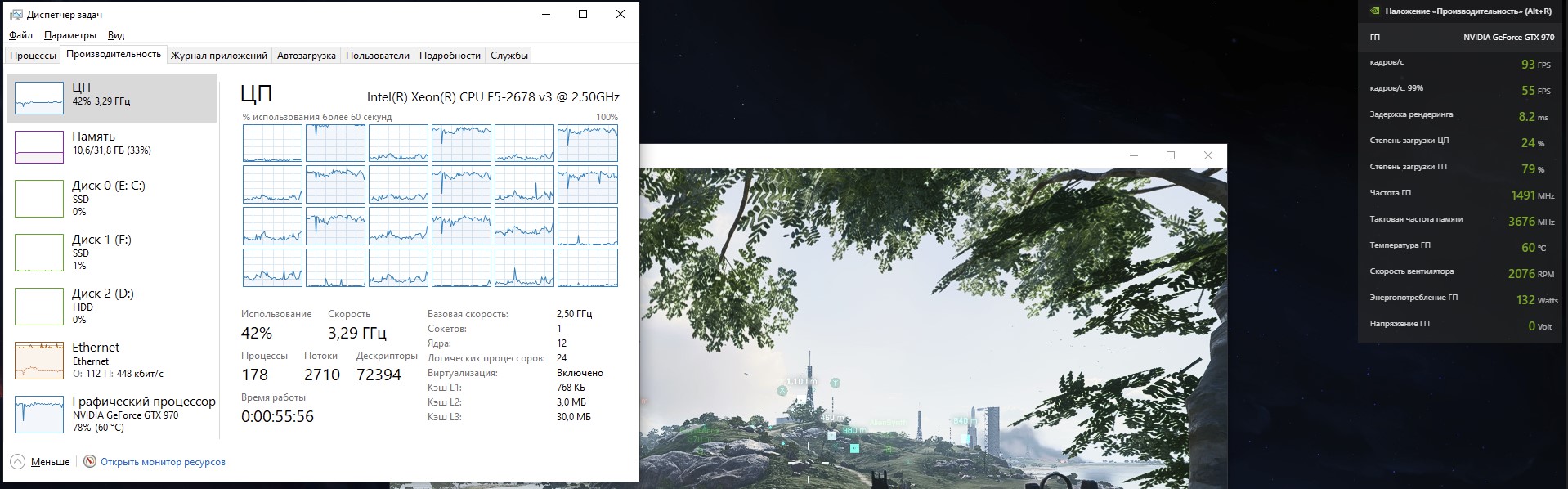Viewport: 1568px width, 489px height.
Task: Click the Task Manager title bar icon
Action: [16, 15]
